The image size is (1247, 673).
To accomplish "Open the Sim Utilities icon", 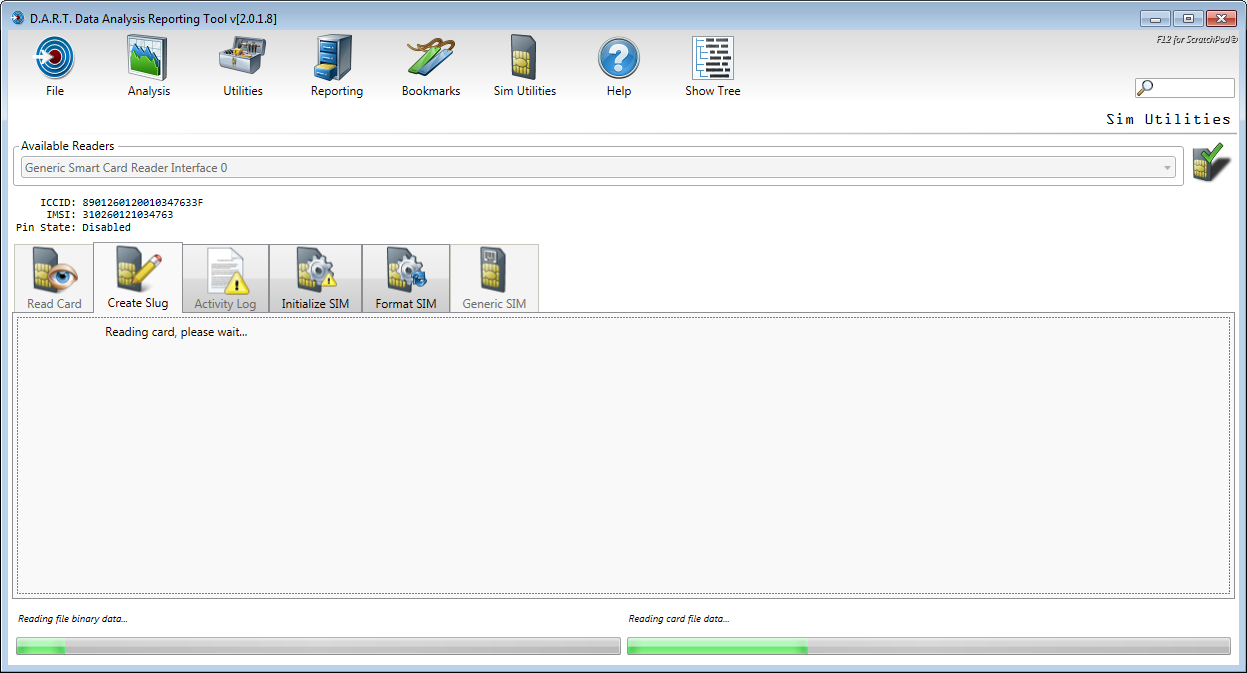I will click(x=524, y=58).
